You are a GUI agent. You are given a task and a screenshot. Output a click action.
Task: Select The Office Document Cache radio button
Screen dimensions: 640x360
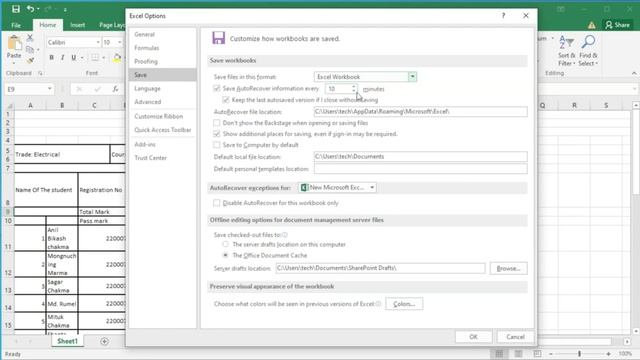(x=225, y=255)
